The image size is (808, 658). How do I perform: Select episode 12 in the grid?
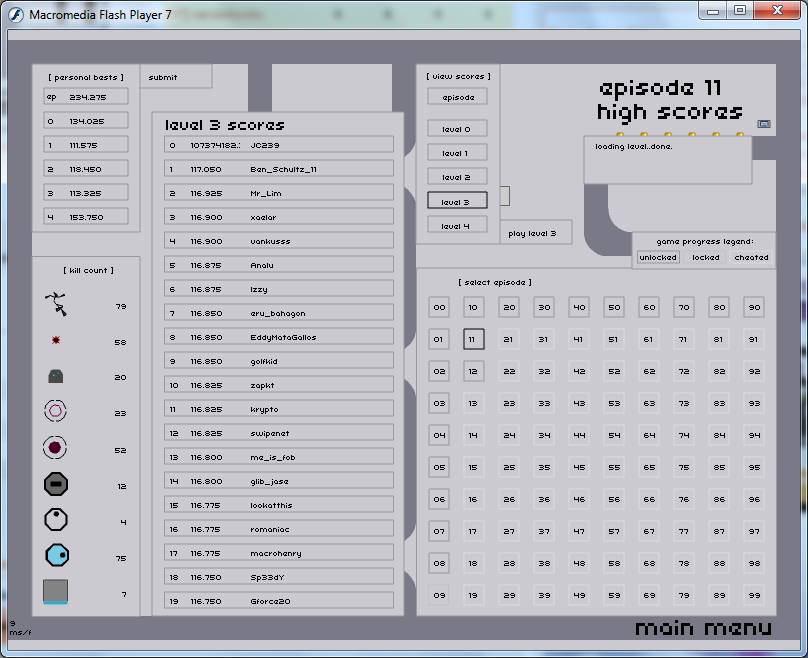[473, 372]
